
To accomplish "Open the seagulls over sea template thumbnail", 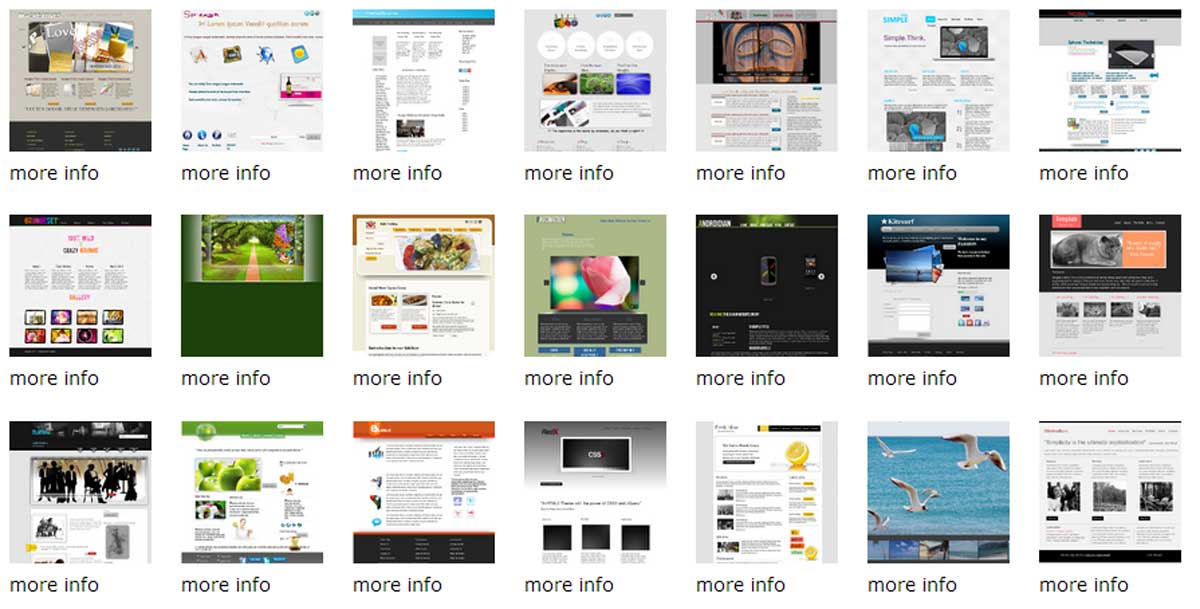I will 938,492.
